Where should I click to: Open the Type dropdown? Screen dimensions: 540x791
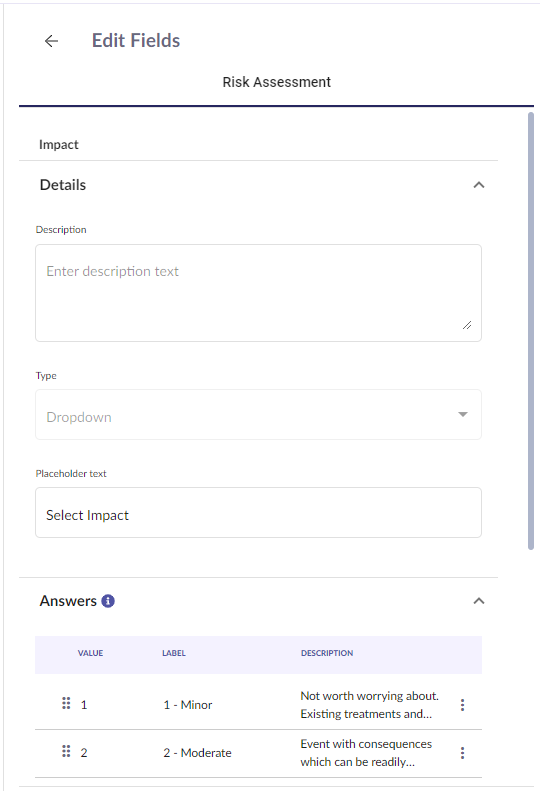[258, 415]
